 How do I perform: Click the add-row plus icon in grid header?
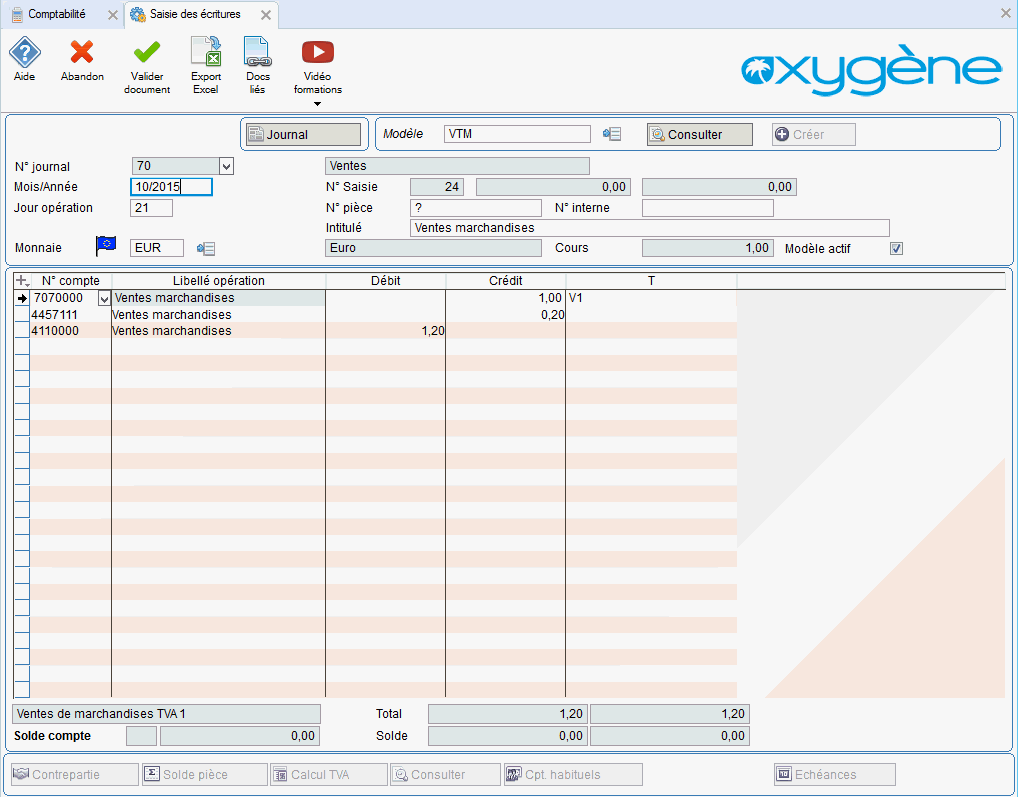point(22,281)
